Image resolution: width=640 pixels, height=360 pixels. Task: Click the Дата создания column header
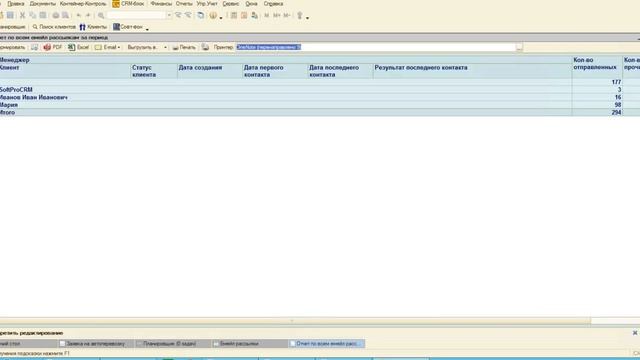(209, 71)
